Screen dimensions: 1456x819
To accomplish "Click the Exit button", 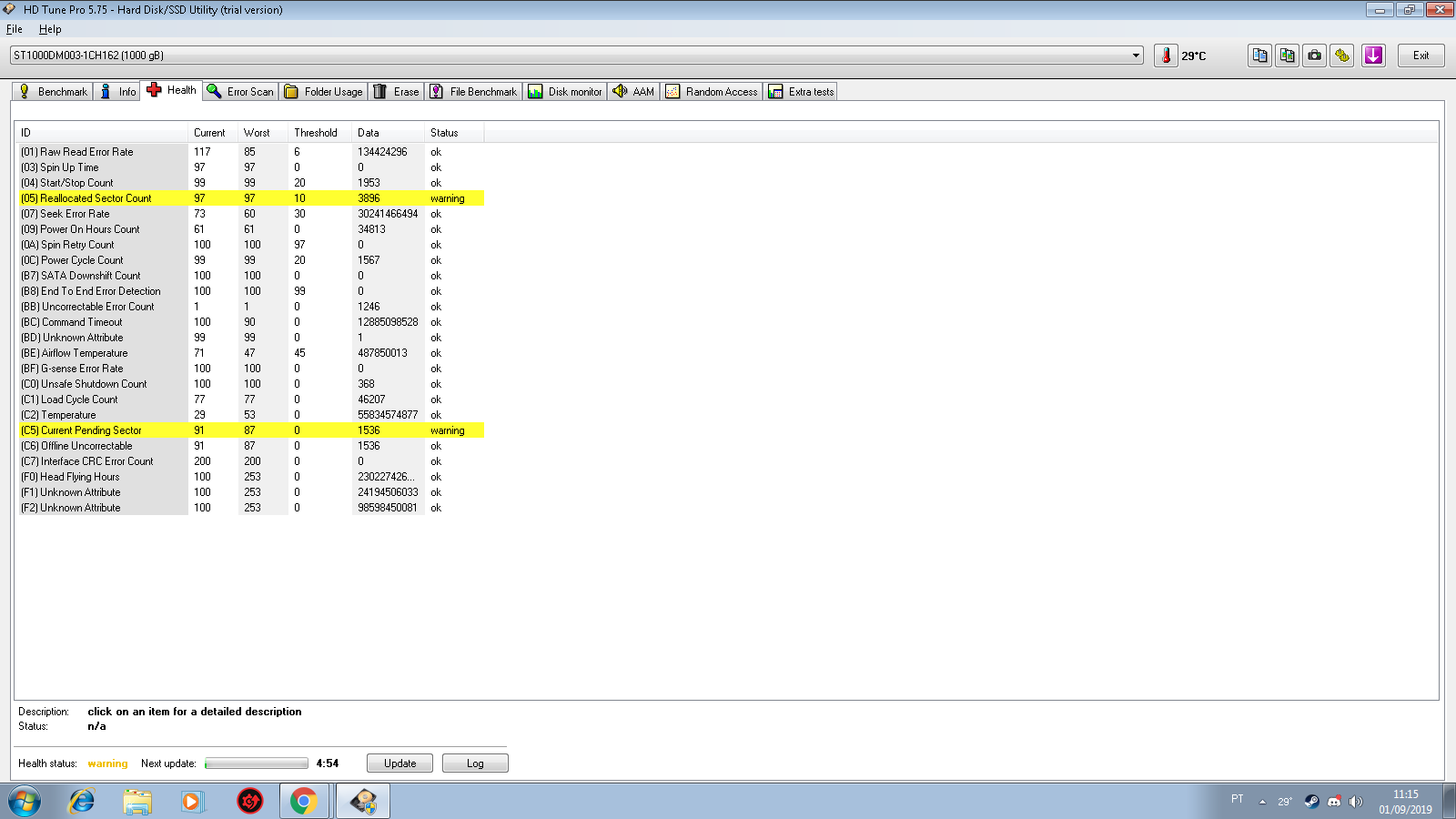I will click(1421, 56).
